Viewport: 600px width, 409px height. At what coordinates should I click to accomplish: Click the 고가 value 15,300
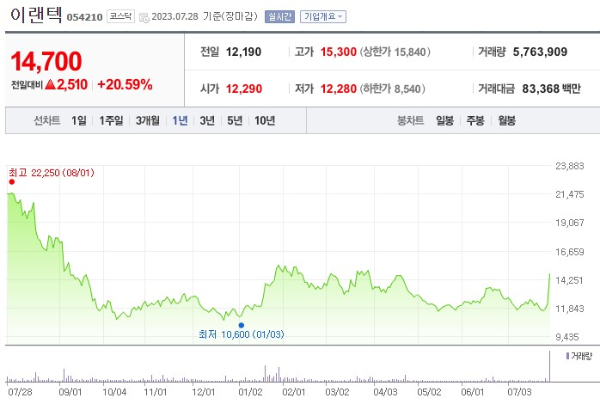(x=338, y=52)
